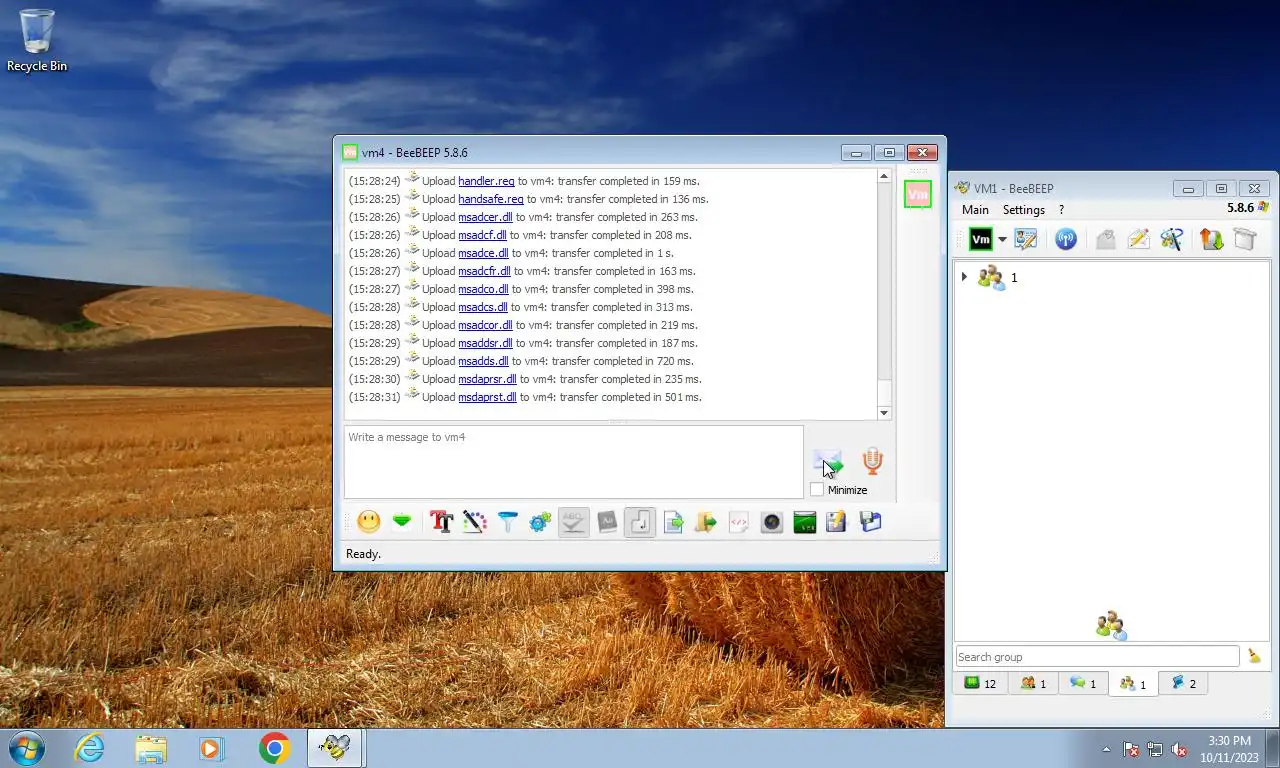
Task: Open file transfers up-down arrows icon
Action: [1212, 239]
